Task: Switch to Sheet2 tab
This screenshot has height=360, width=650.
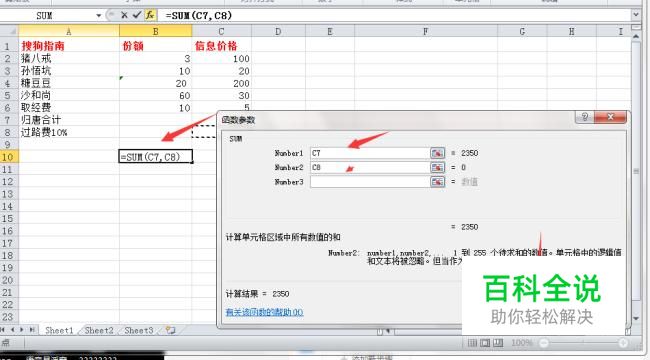Action: [99, 331]
